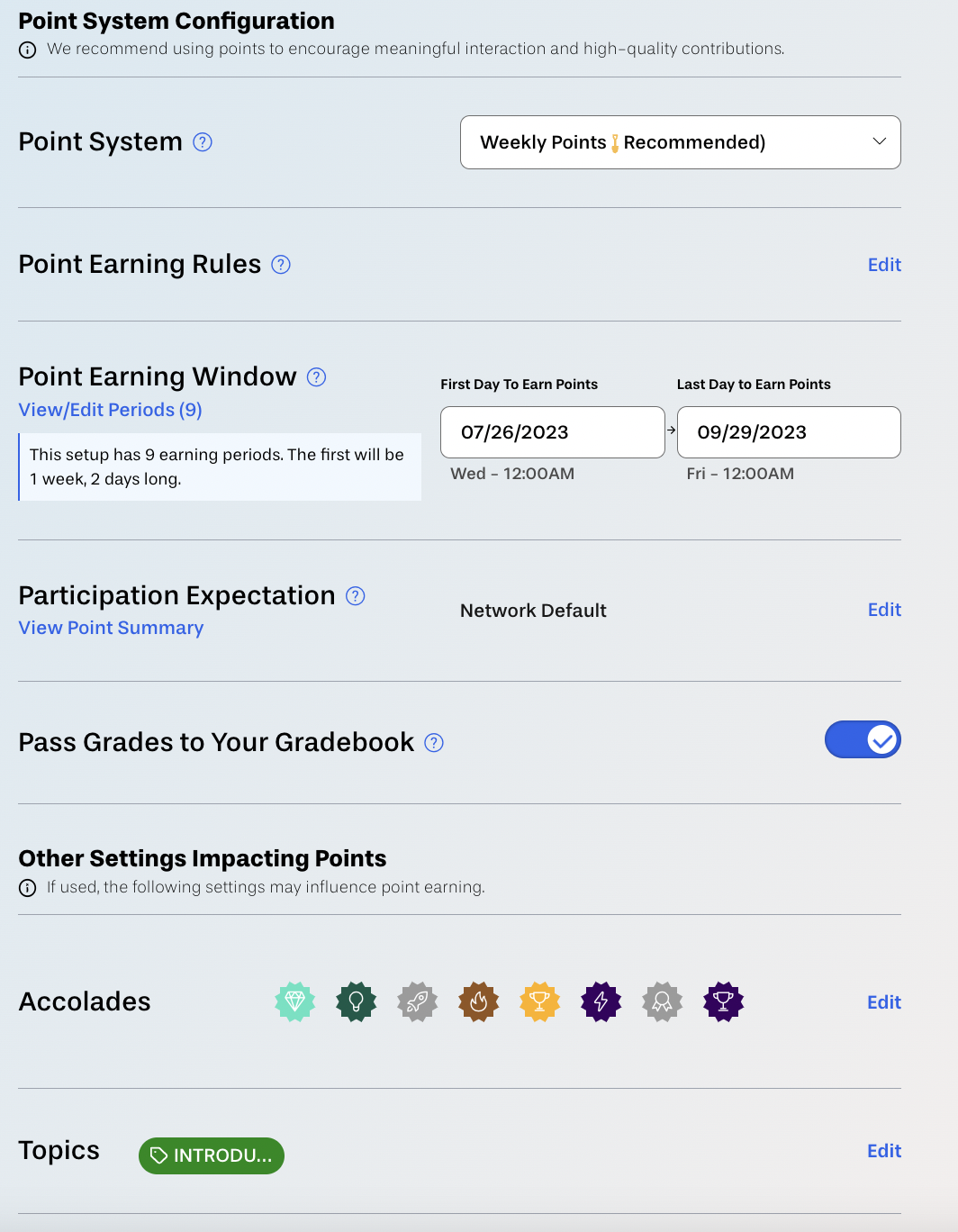Click the brown flame accolade badge
This screenshot has width=958, height=1232.
[x=479, y=1001]
